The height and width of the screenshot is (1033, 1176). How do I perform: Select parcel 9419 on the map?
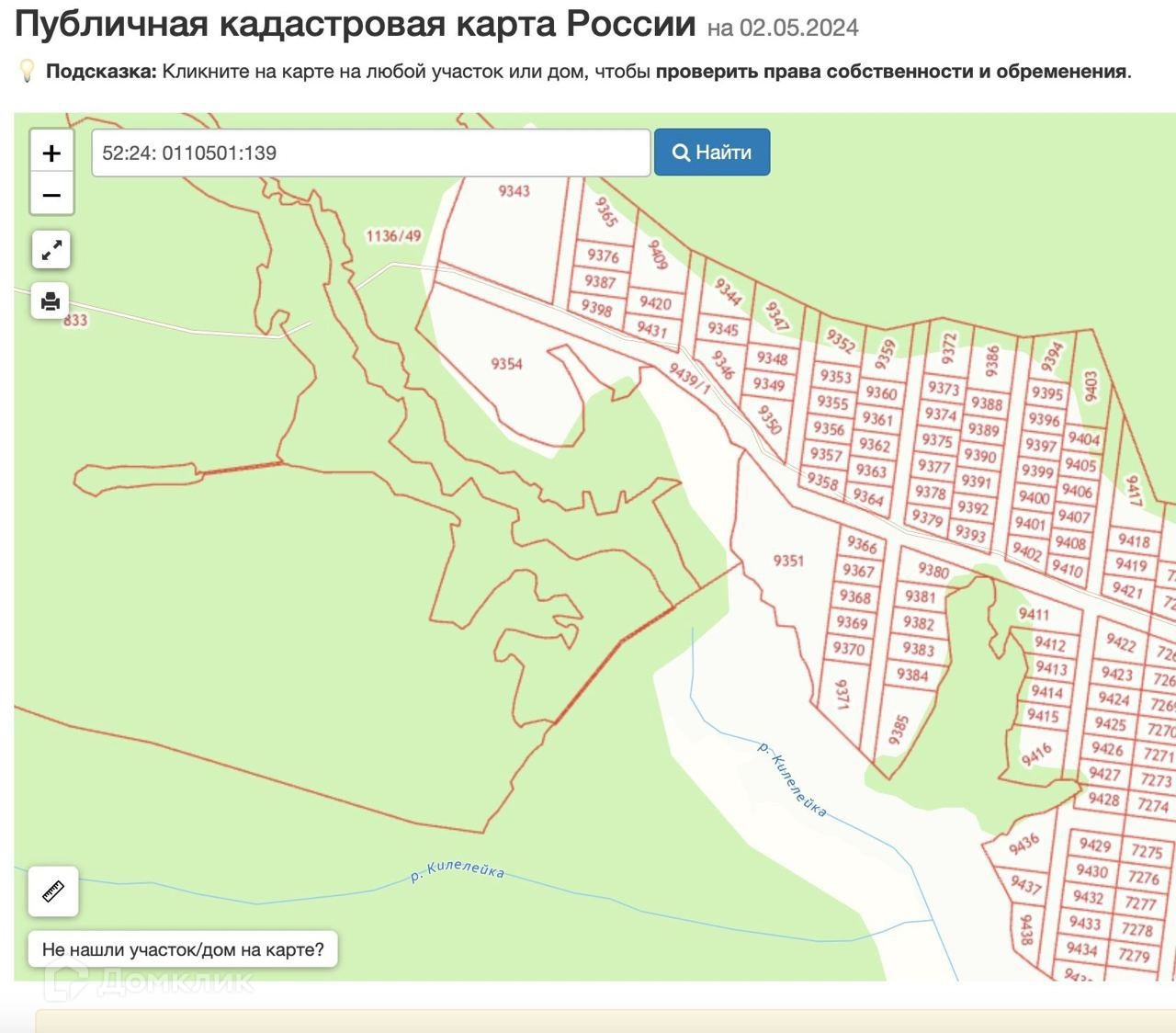(x=1131, y=565)
